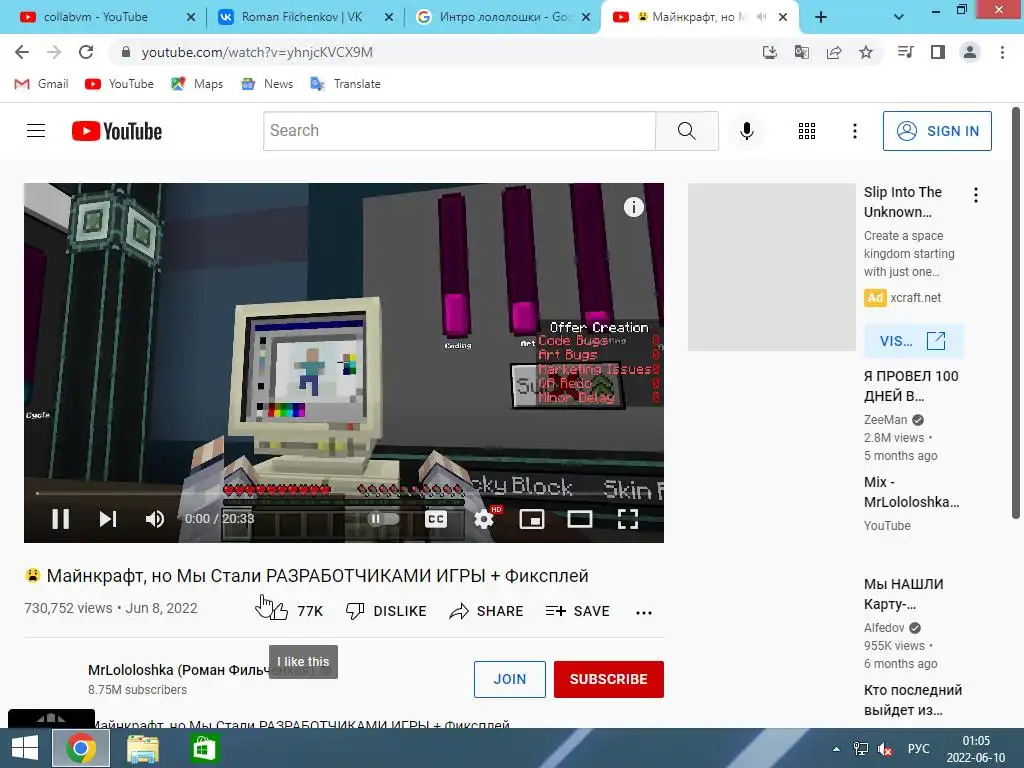This screenshot has height=768, width=1024.
Task: Mute the tab audio speaker icon
Action: tap(761, 18)
